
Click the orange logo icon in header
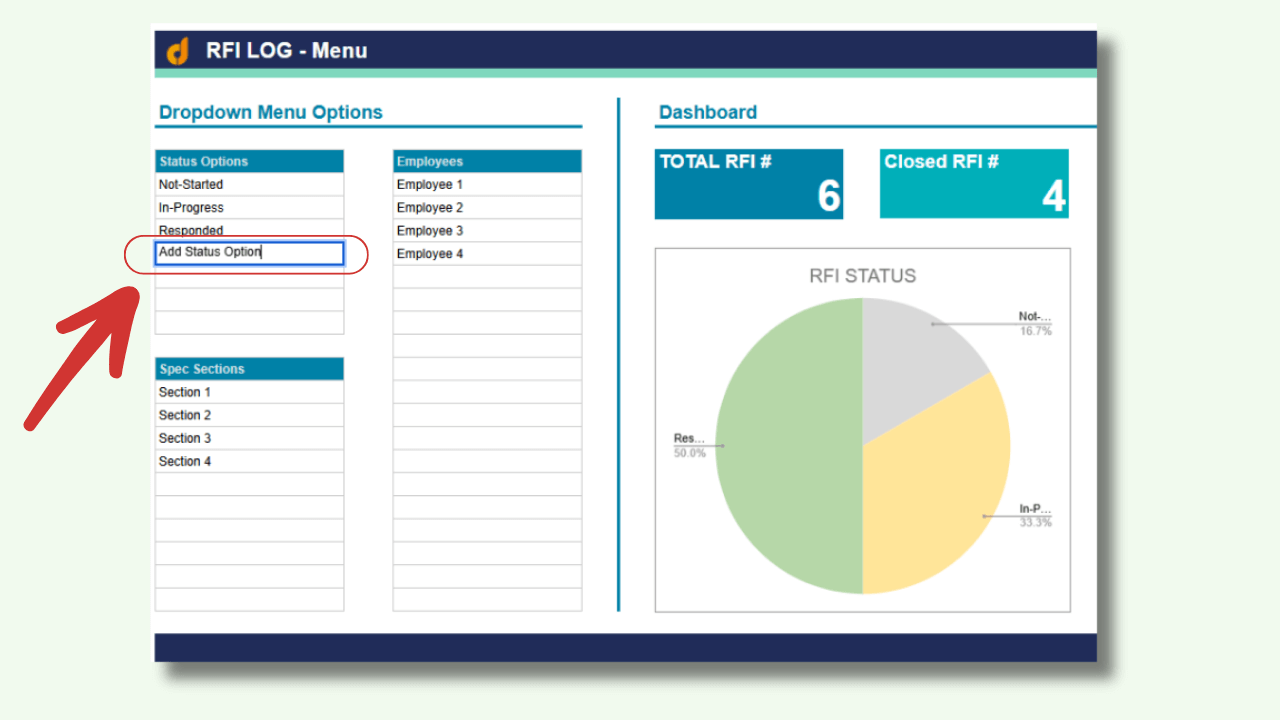click(178, 50)
